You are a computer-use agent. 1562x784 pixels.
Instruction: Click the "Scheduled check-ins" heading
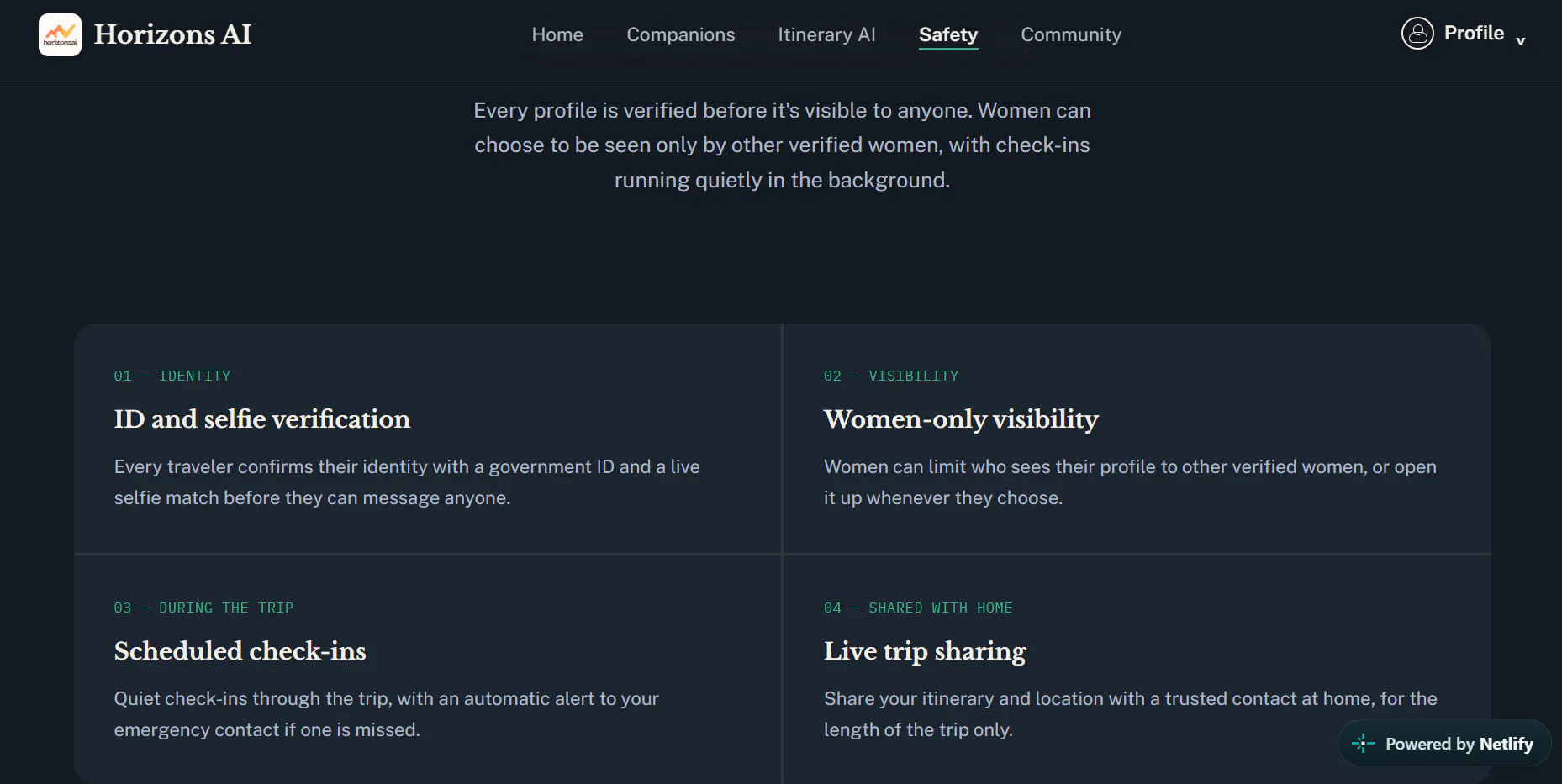[240, 650]
